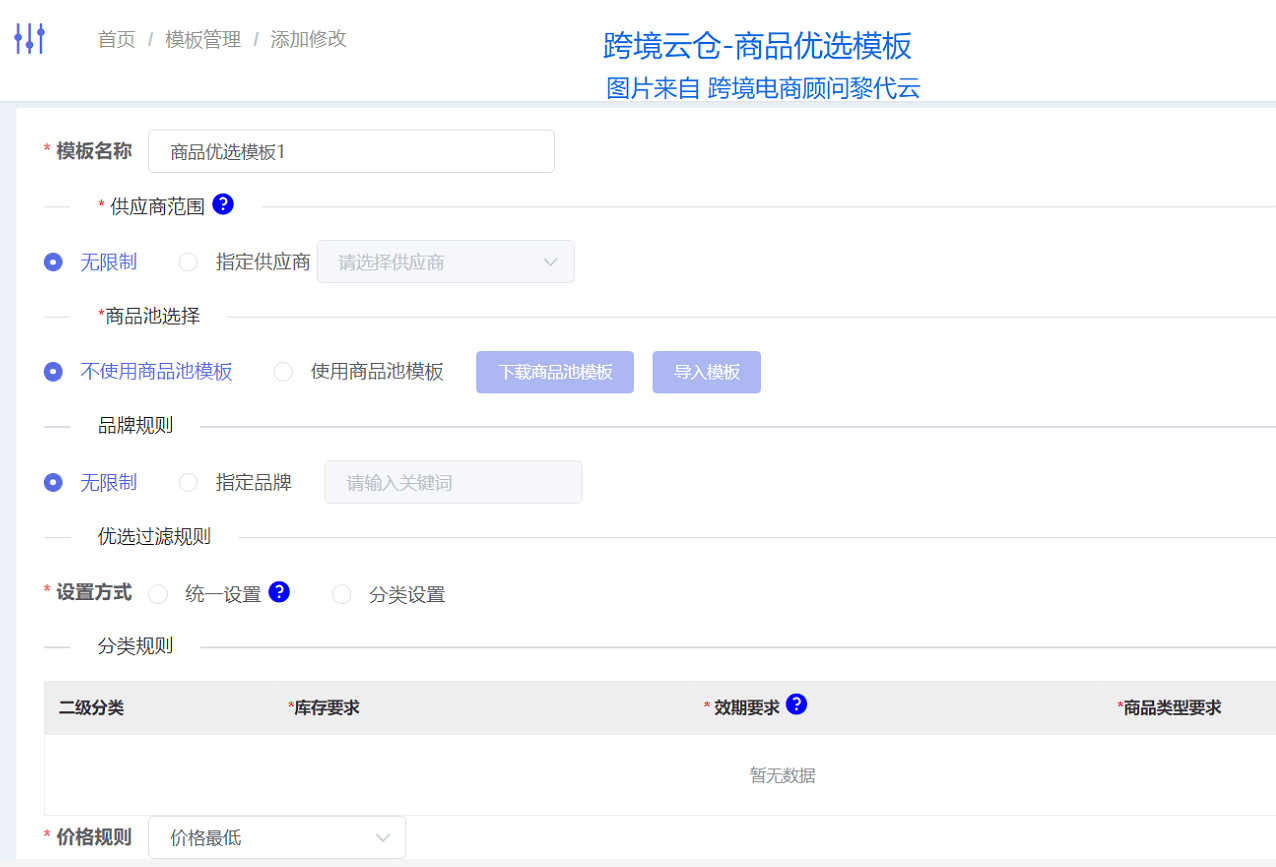
Task: Go to 首页 via breadcrumb
Action: (116, 39)
